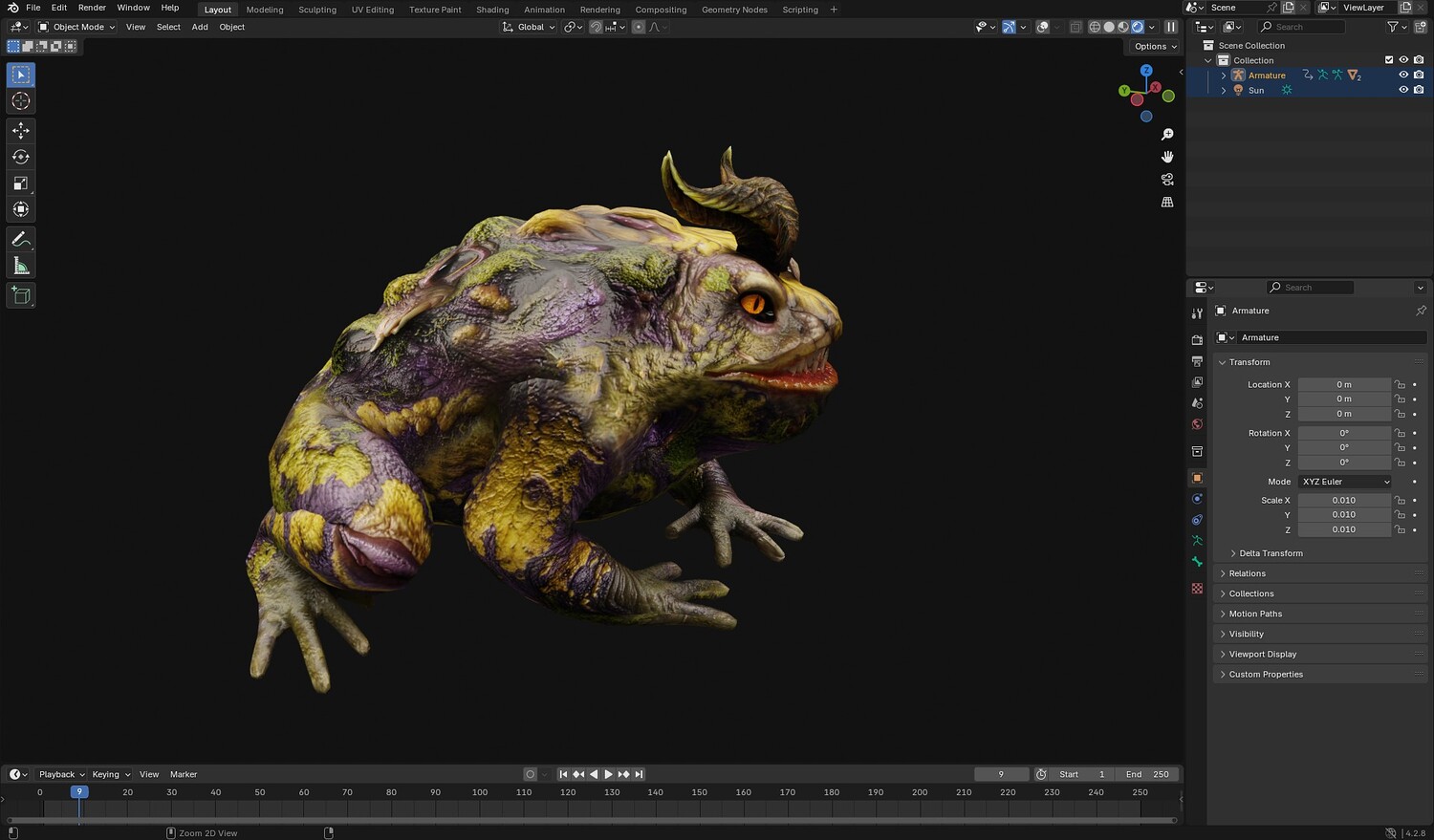Image resolution: width=1434 pixels, height=840 pixels.
Task: Expand the Delta Transform section
Action: click(1271, 553)
